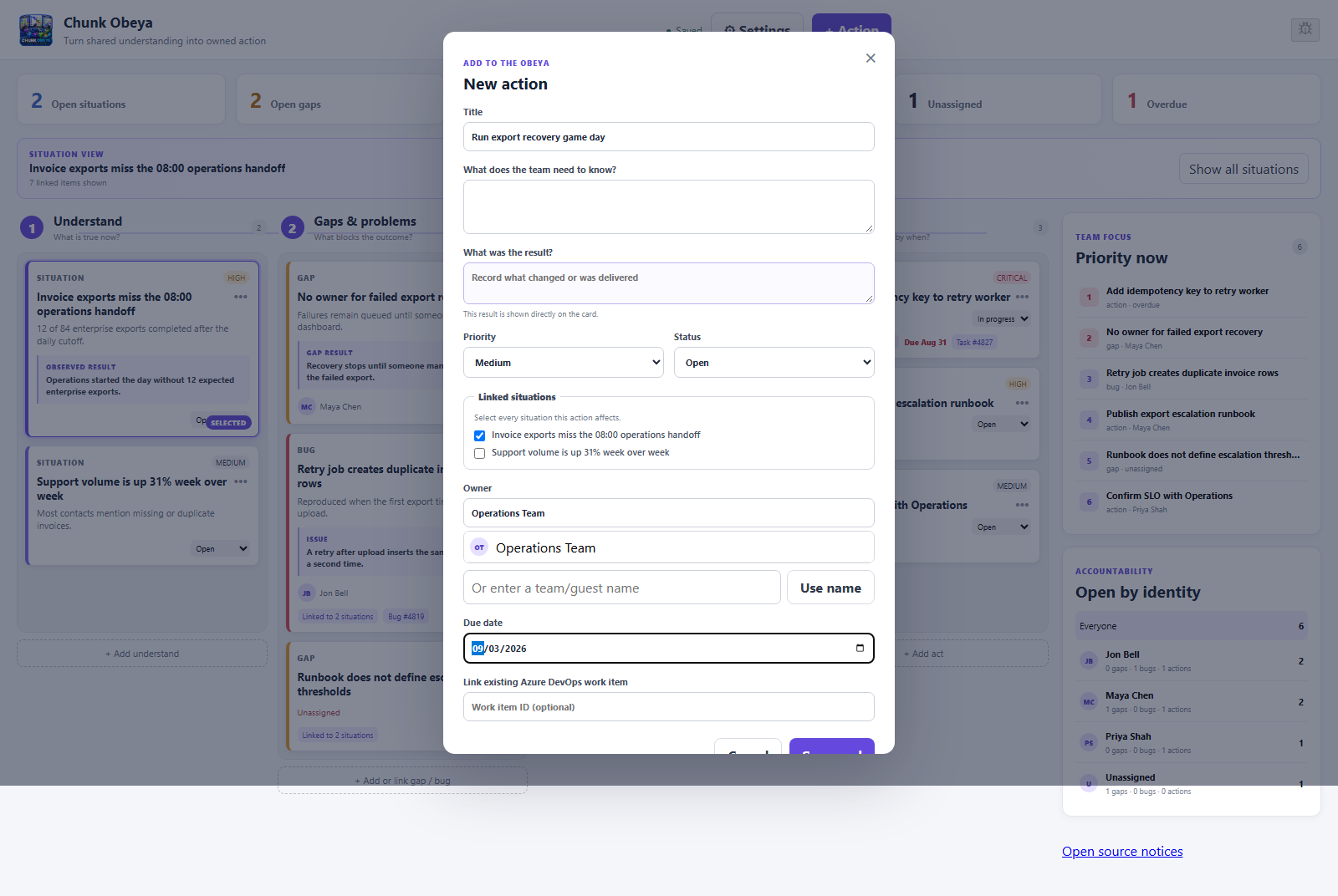Click the What does the team need to know textarea

[669, 207]
